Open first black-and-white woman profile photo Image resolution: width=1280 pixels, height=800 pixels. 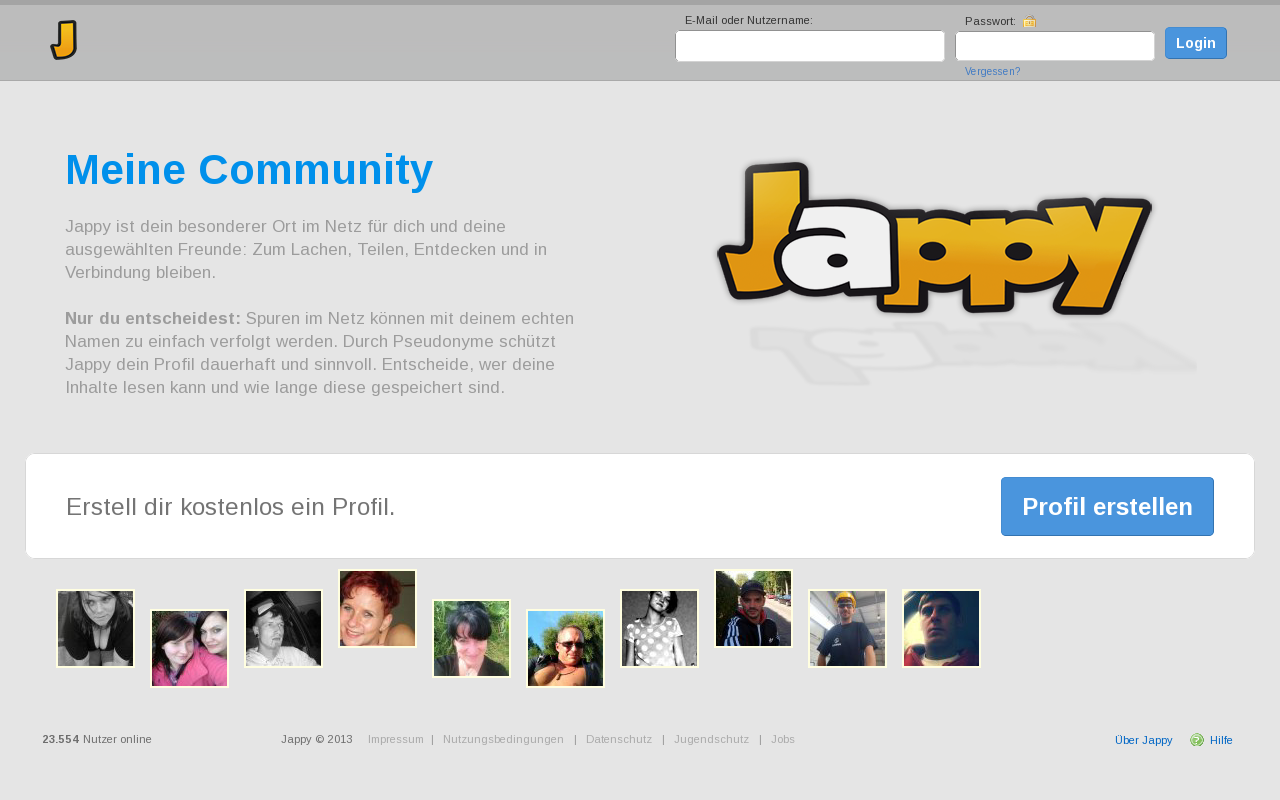click(x=95, y=628)
